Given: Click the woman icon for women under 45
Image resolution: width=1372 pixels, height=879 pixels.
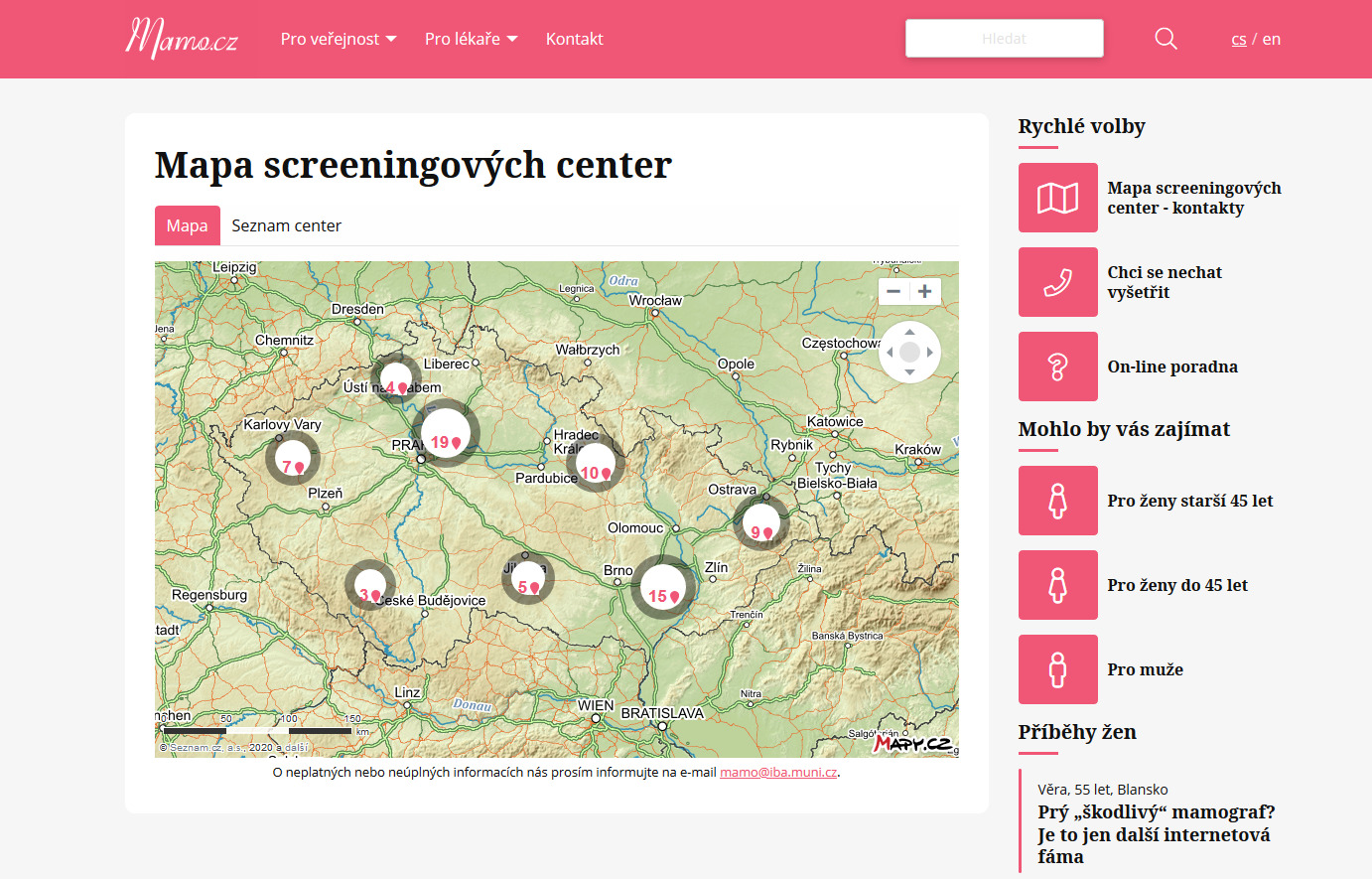Looking at the screenshot, I should tap(1058, 585).
